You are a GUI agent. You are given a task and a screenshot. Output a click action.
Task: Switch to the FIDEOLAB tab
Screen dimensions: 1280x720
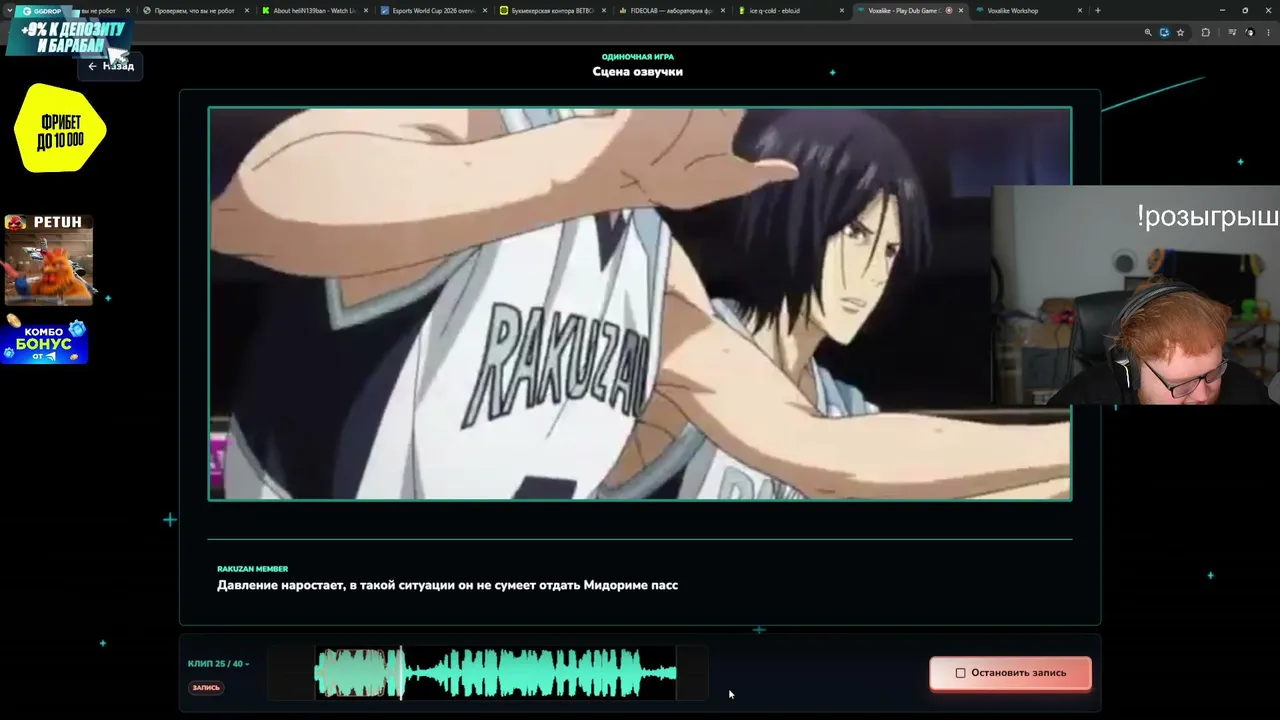point(670,11)
